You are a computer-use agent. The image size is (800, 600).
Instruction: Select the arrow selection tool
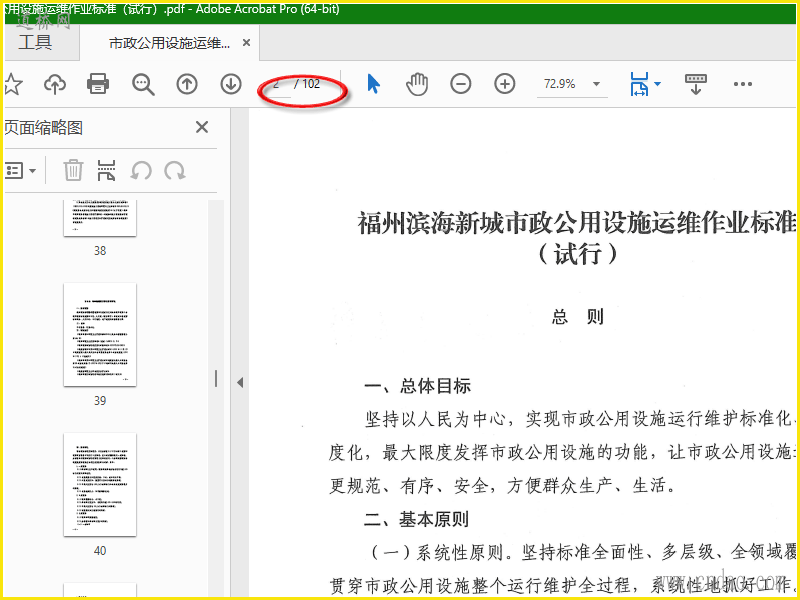tap(373, 84)
